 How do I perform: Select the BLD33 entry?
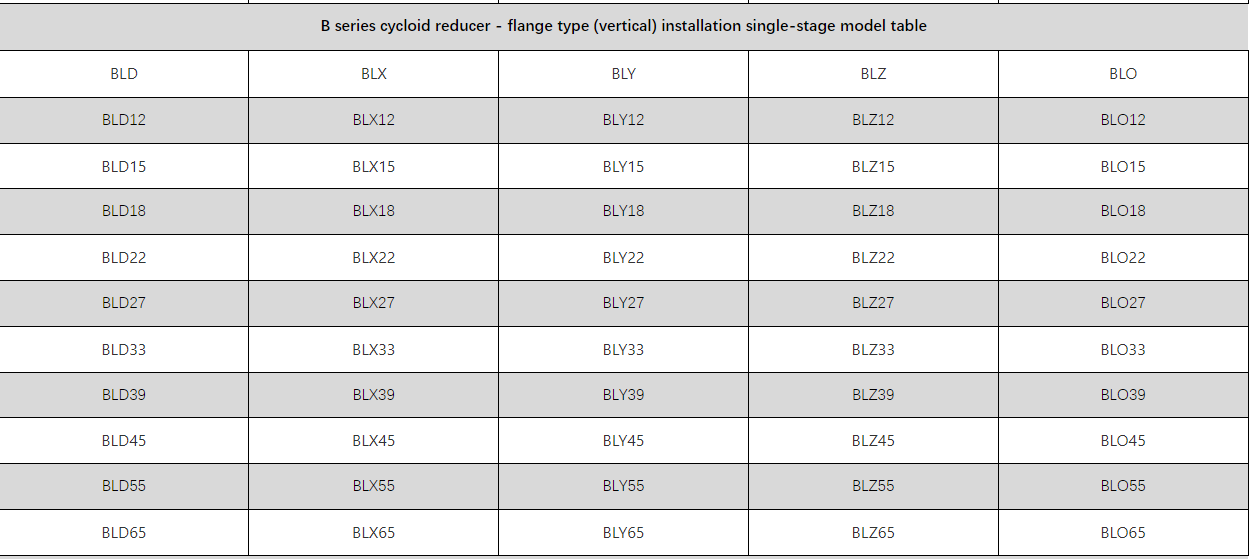[x=124, y=350]
